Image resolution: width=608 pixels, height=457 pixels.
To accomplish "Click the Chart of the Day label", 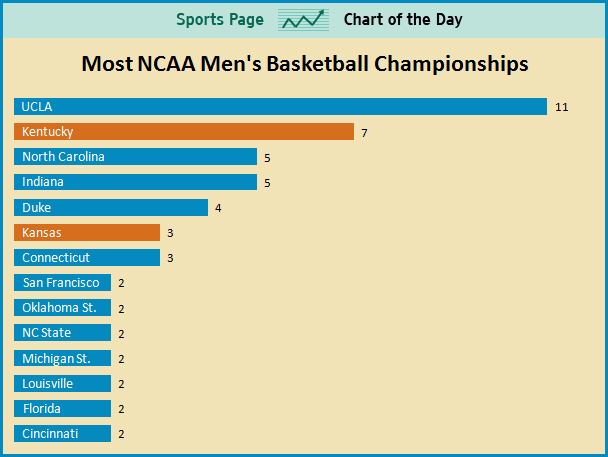I will click(x=403, y=19).
